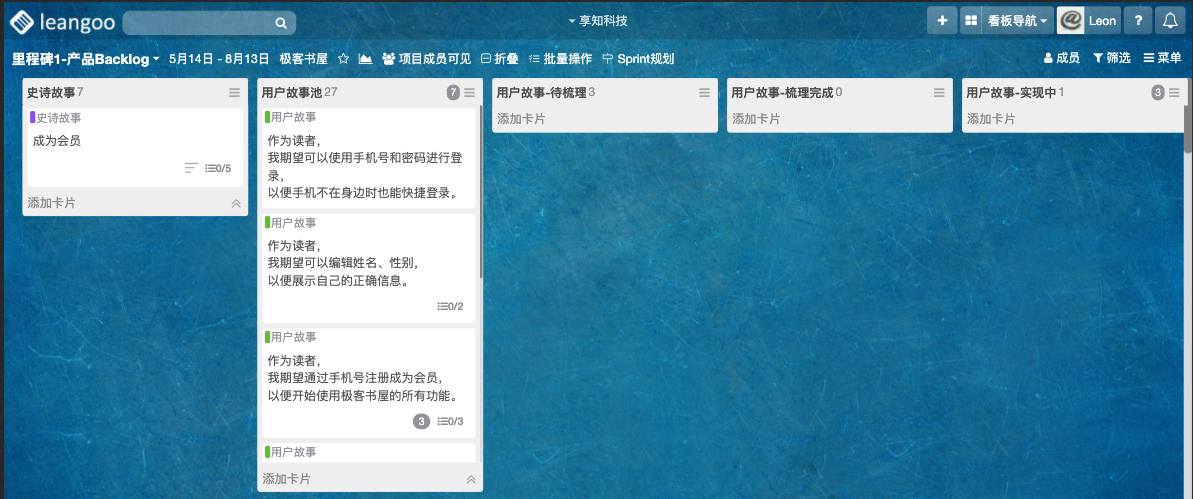Toggle 项目成员可见 visibility setting
Viewport: 1193px width, 499px height.
pyautogui.click(x=426, y=59)
